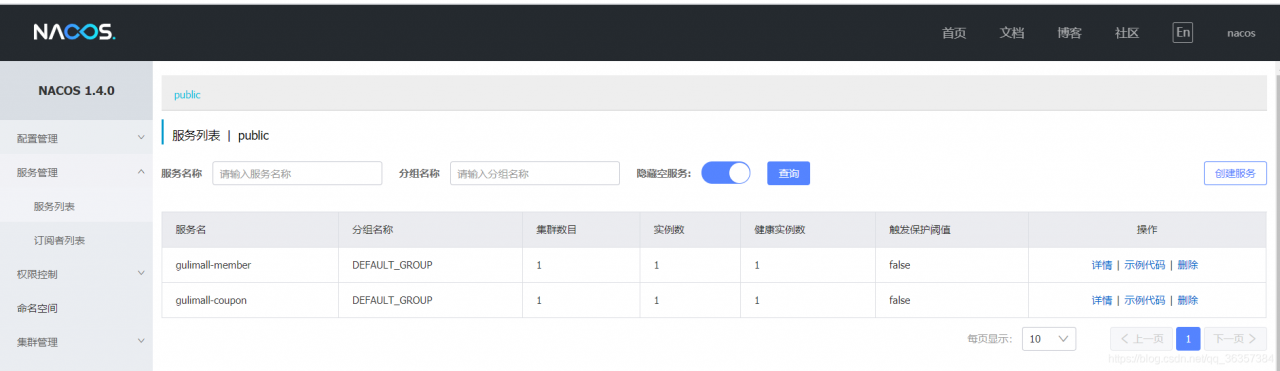
Task: Select page 1 in pagination
Action: click(x=1188, y=339)
